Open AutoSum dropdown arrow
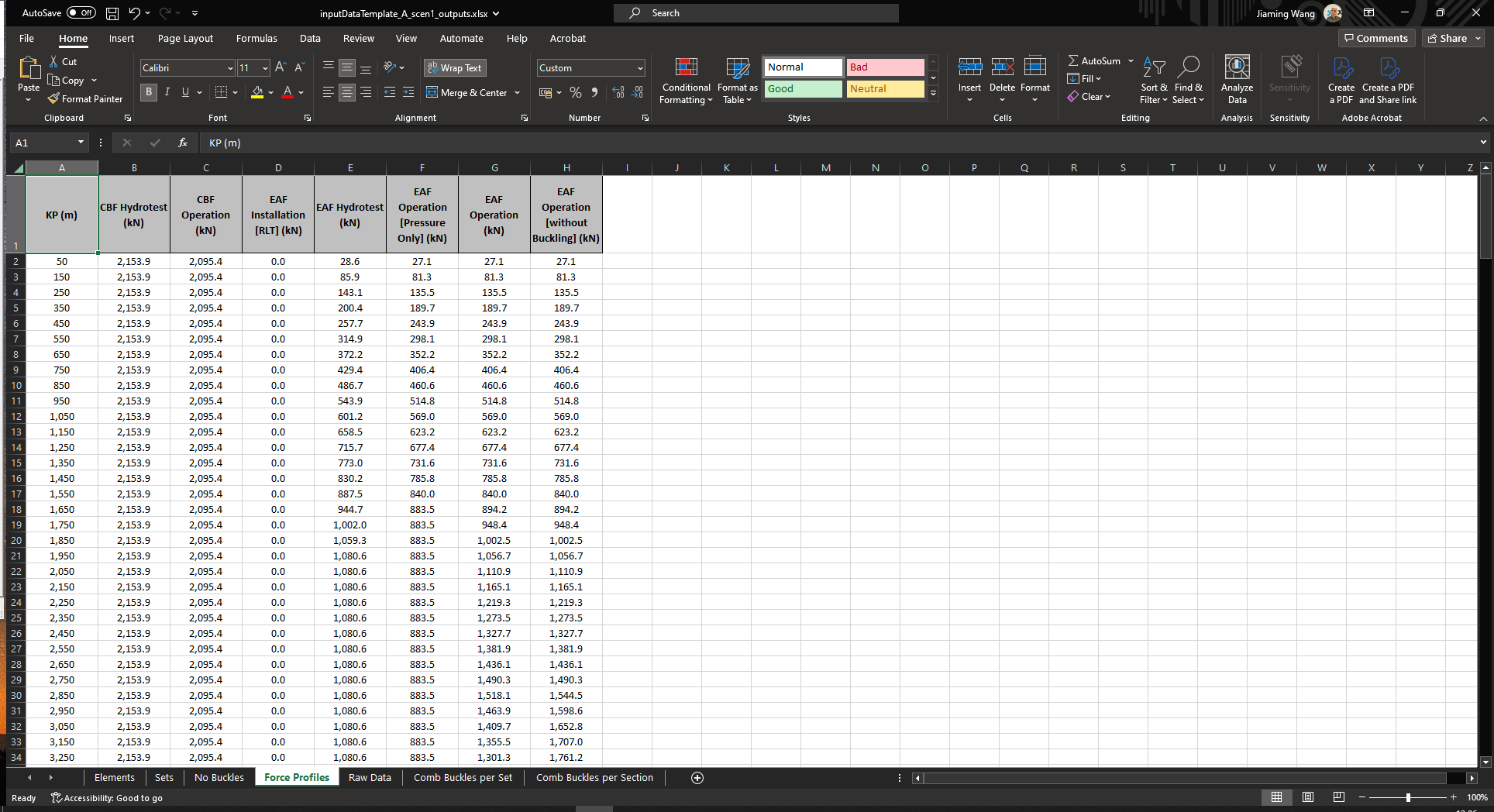 [1131, 61]
